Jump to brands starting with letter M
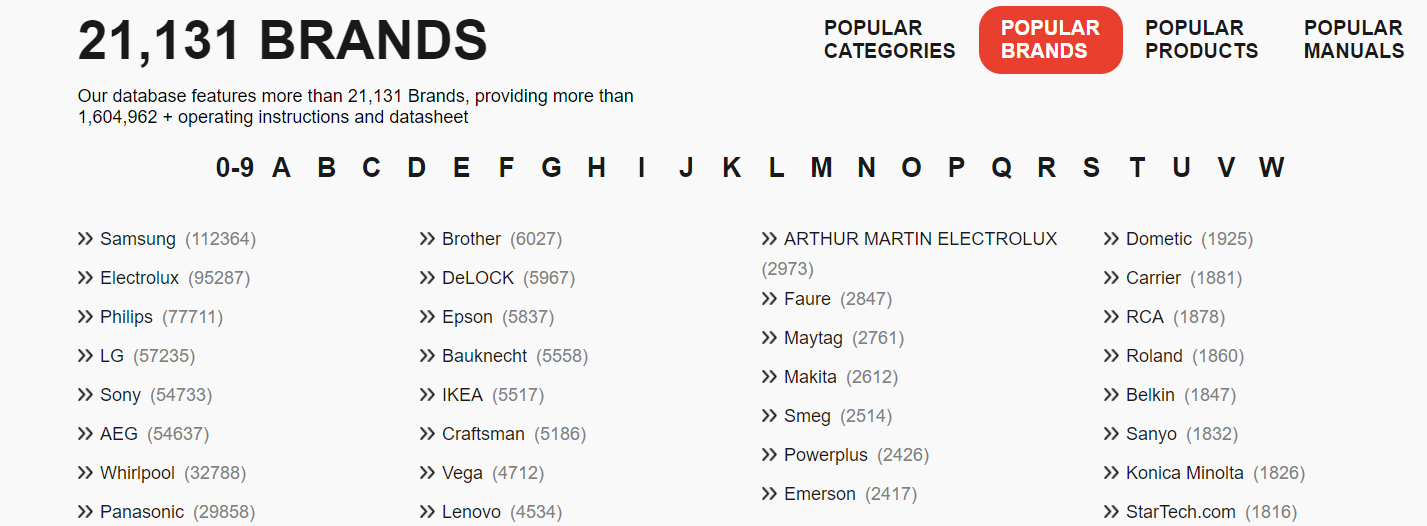1427x526 pixels. pyautogui.click(x=821, y=168)
